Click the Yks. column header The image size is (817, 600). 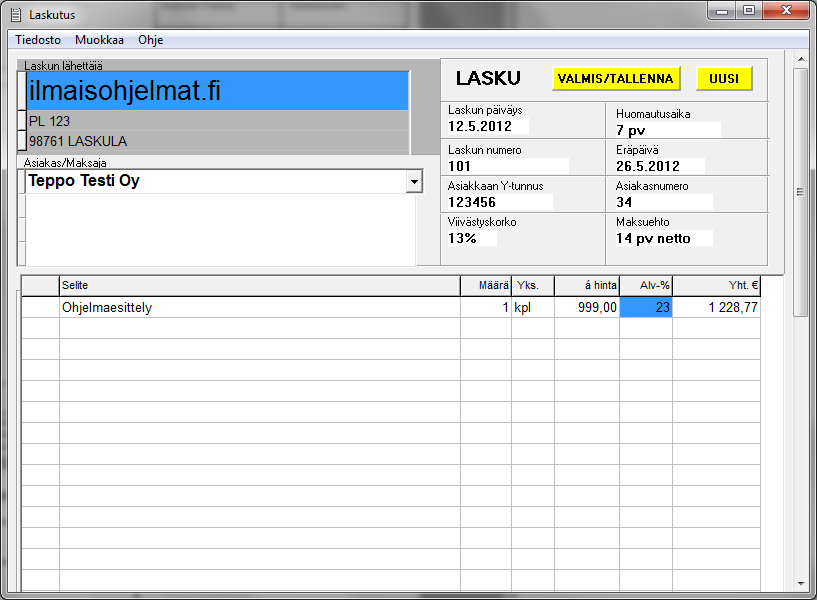(533, 285)
